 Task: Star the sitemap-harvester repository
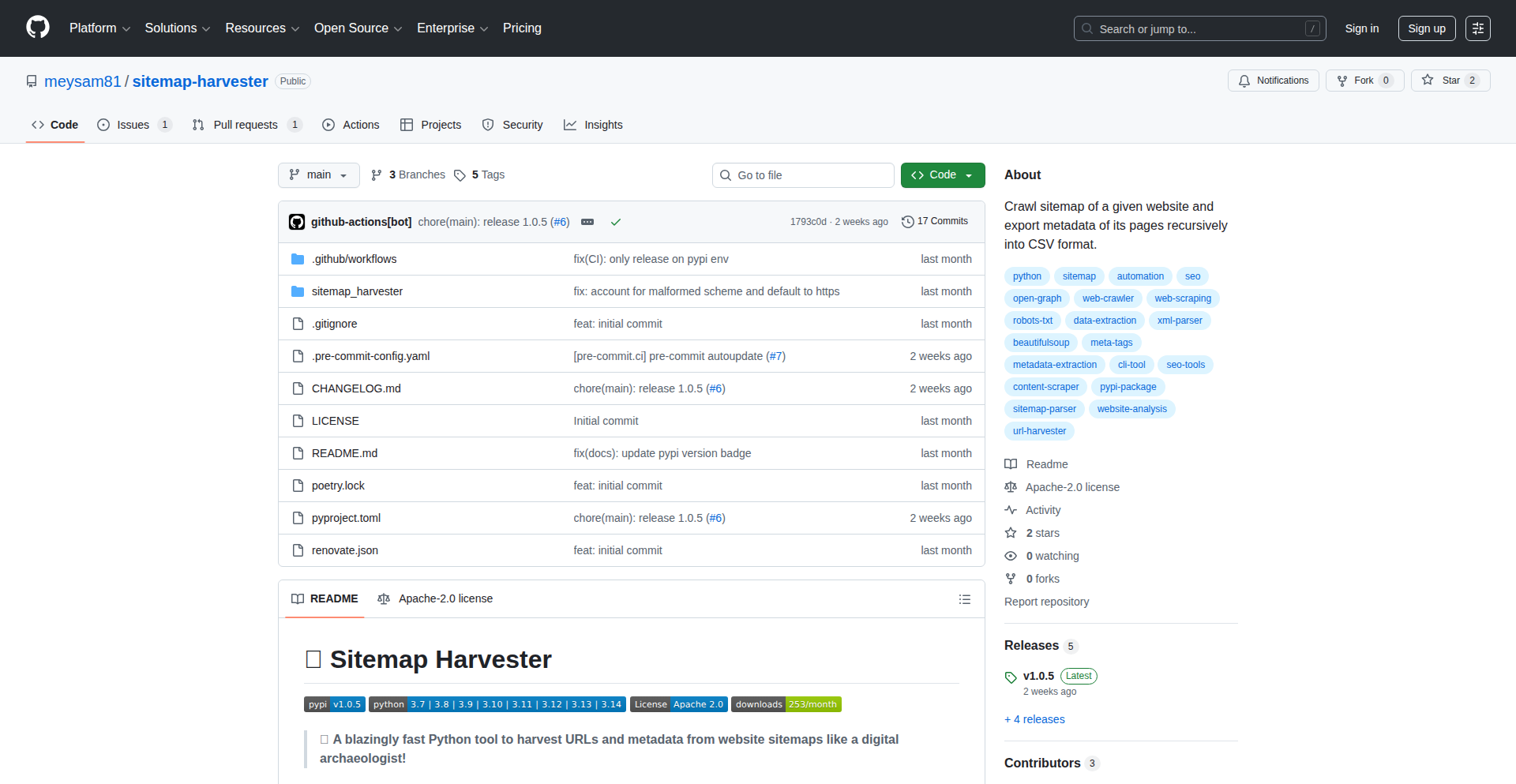1442,81
